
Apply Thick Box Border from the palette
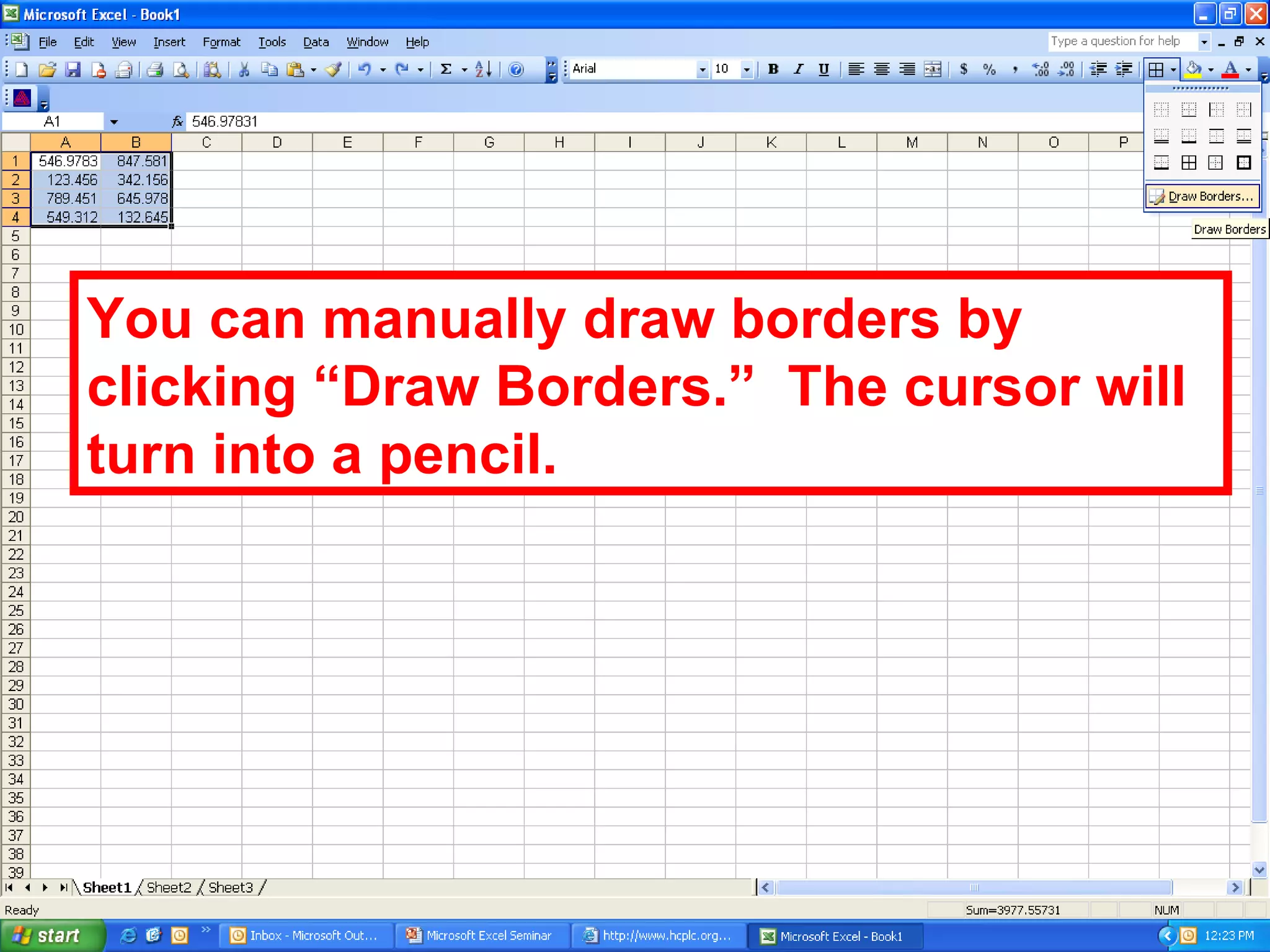[1243, 163]
